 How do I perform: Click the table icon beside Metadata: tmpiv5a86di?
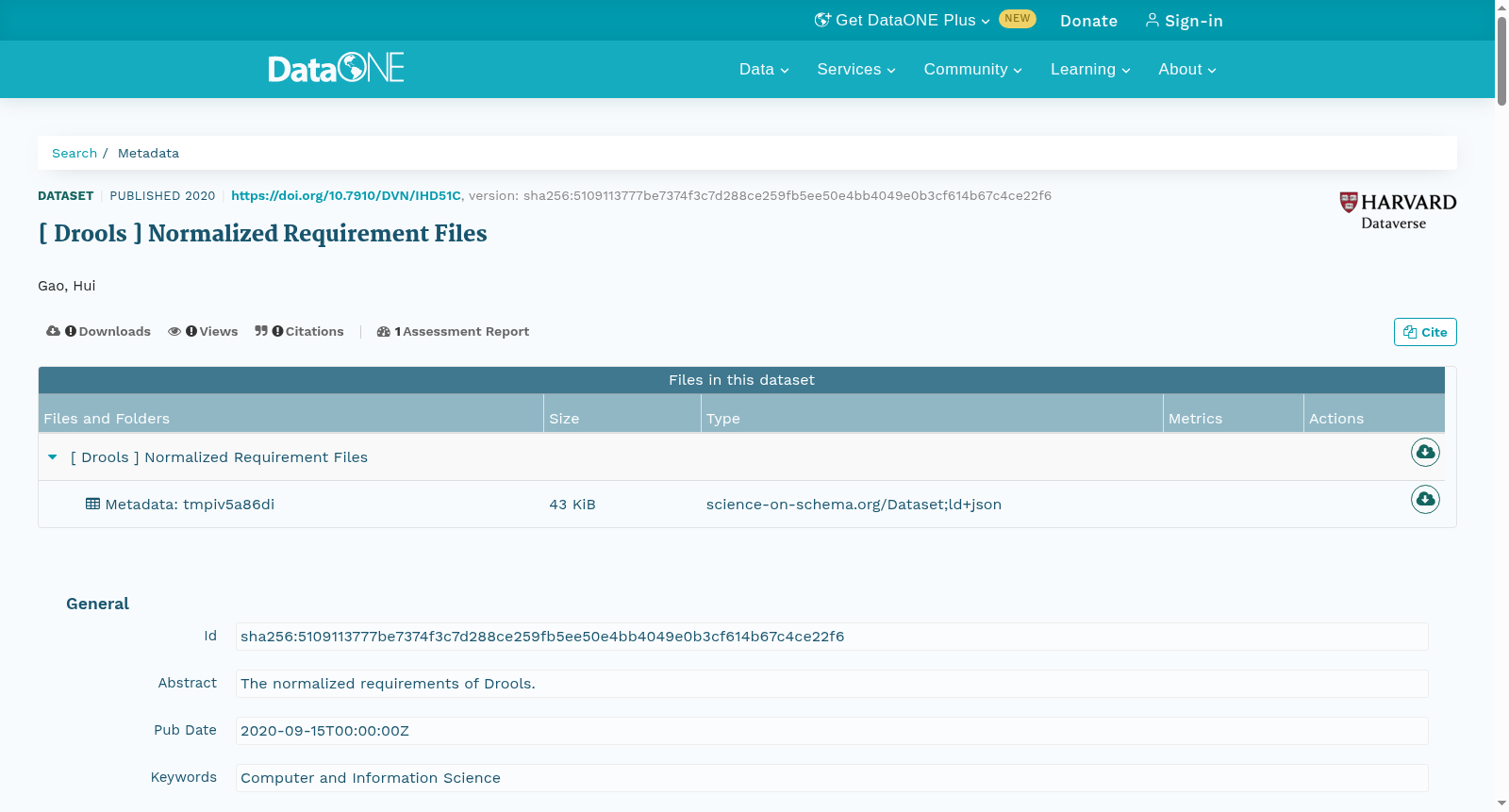tap(92, 504)
